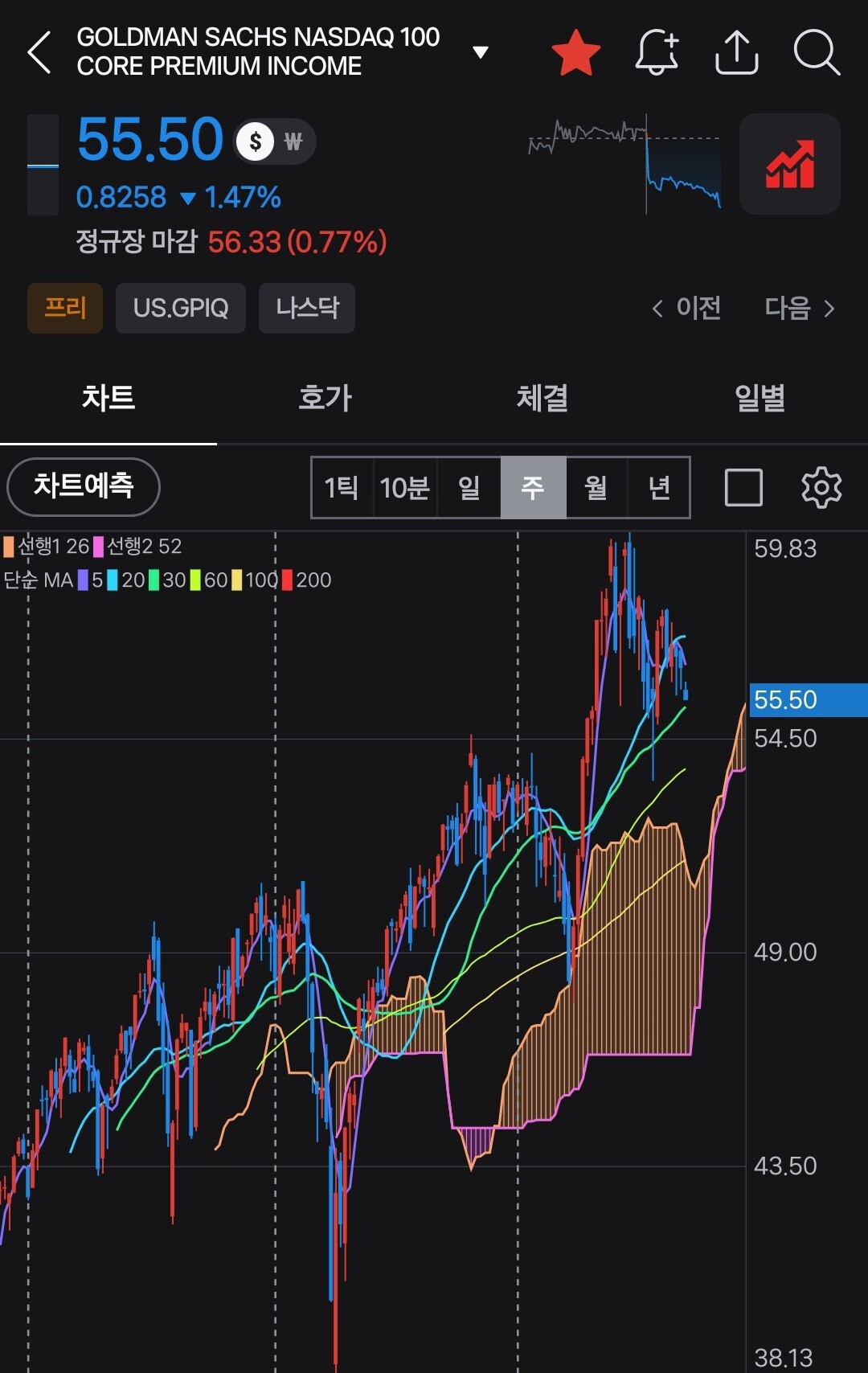868x1373 pixels.
Task: Switch currency with the $ ₩ toggle
Action: pos(274,142)
